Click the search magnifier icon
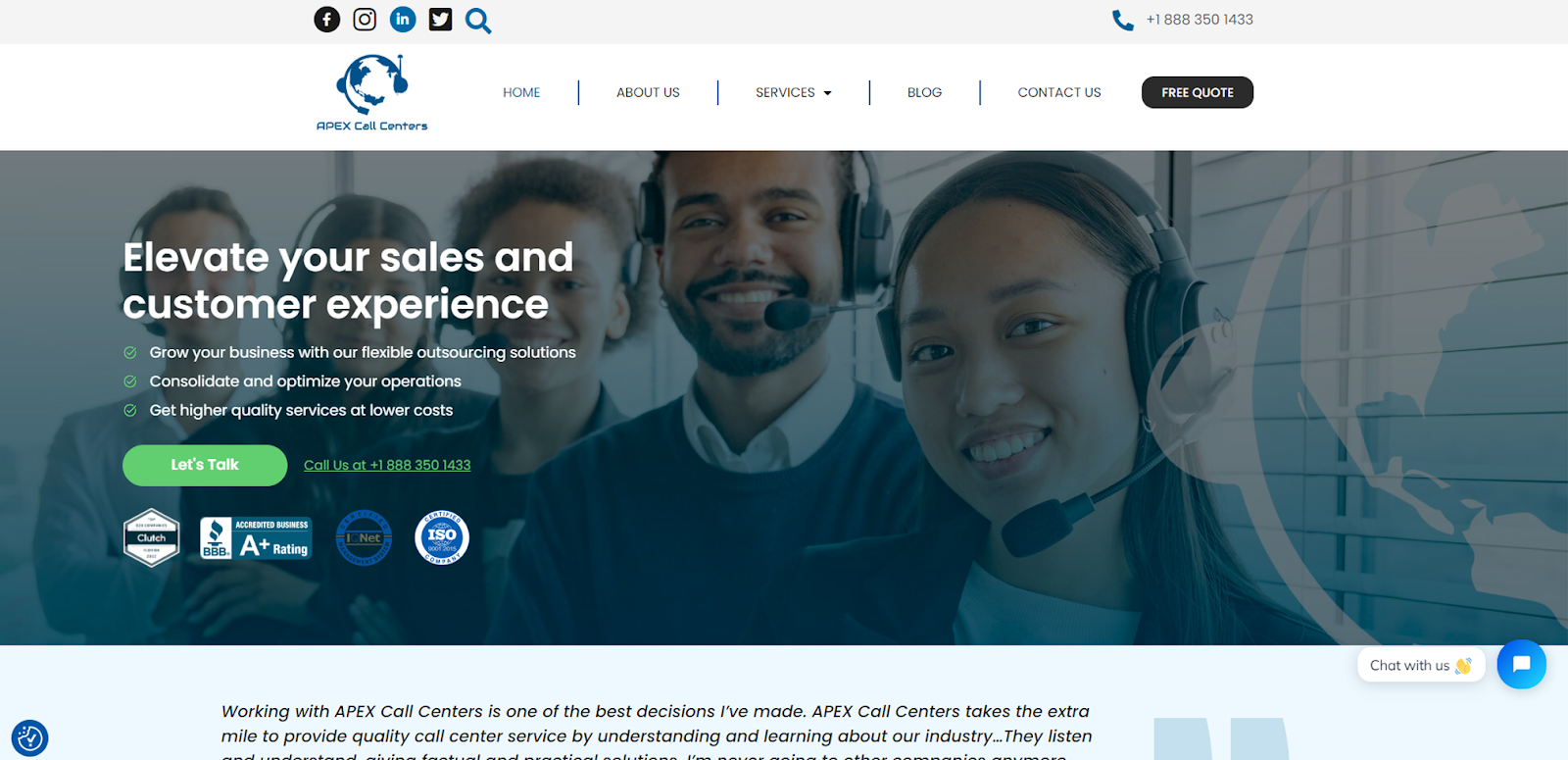Viewport: 1568px width, 760px height. pos(478,21)
